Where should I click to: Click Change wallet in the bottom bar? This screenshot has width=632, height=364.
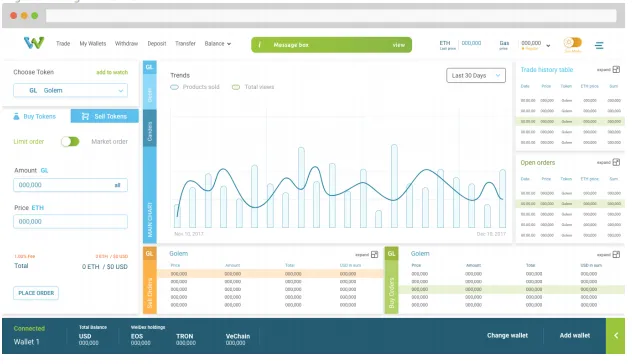pos(507,335)
